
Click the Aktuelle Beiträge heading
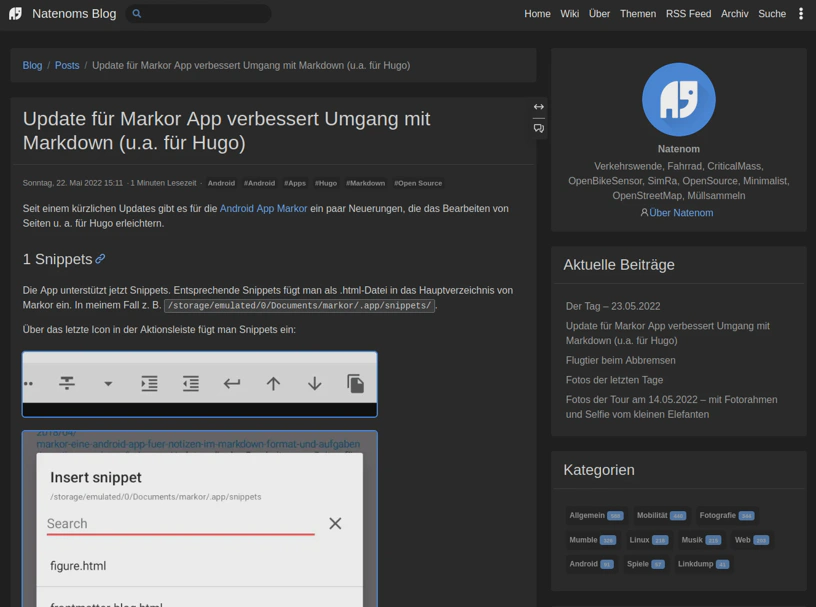619,264
